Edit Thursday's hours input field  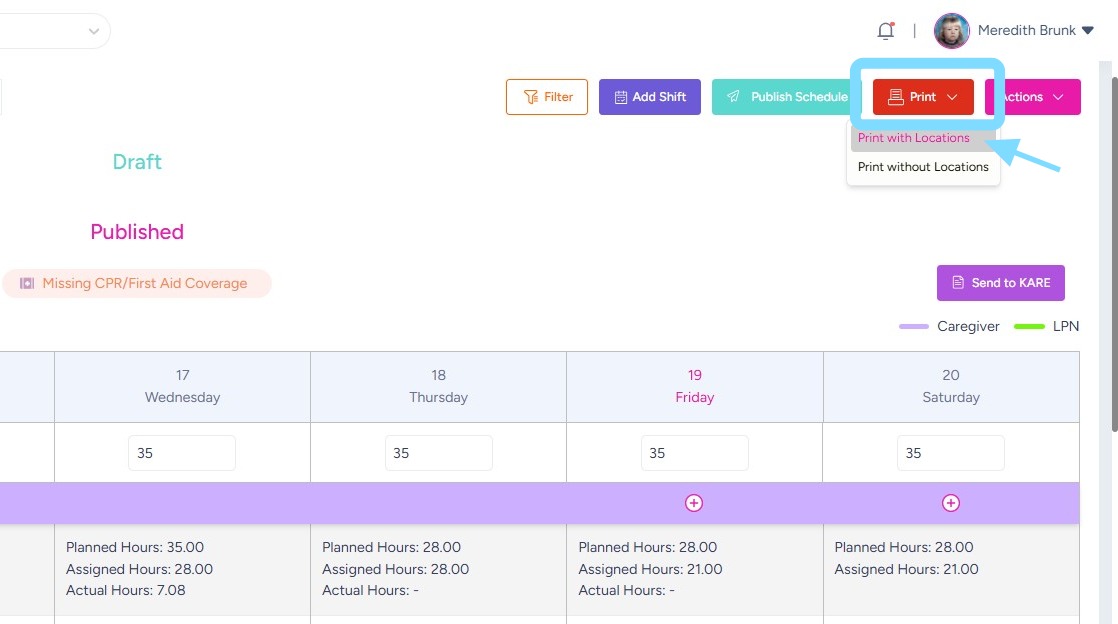[438, 453]
